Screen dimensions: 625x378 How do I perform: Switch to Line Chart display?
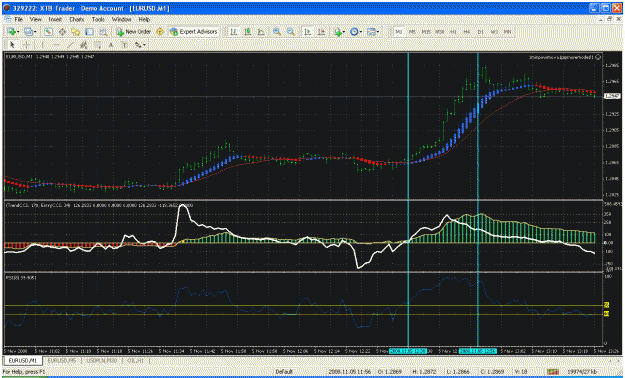261,32
